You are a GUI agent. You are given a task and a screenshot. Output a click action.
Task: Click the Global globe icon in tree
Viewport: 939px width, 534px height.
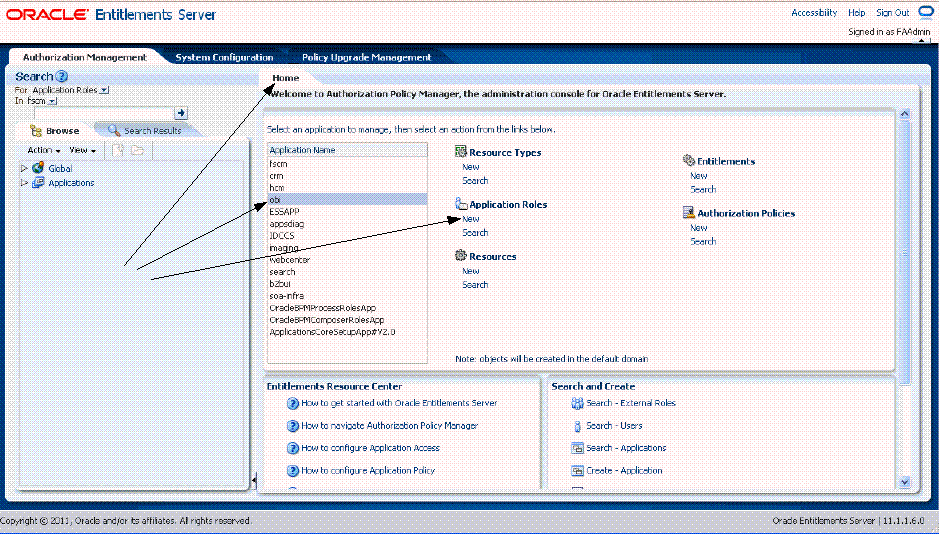pos(38,168)
